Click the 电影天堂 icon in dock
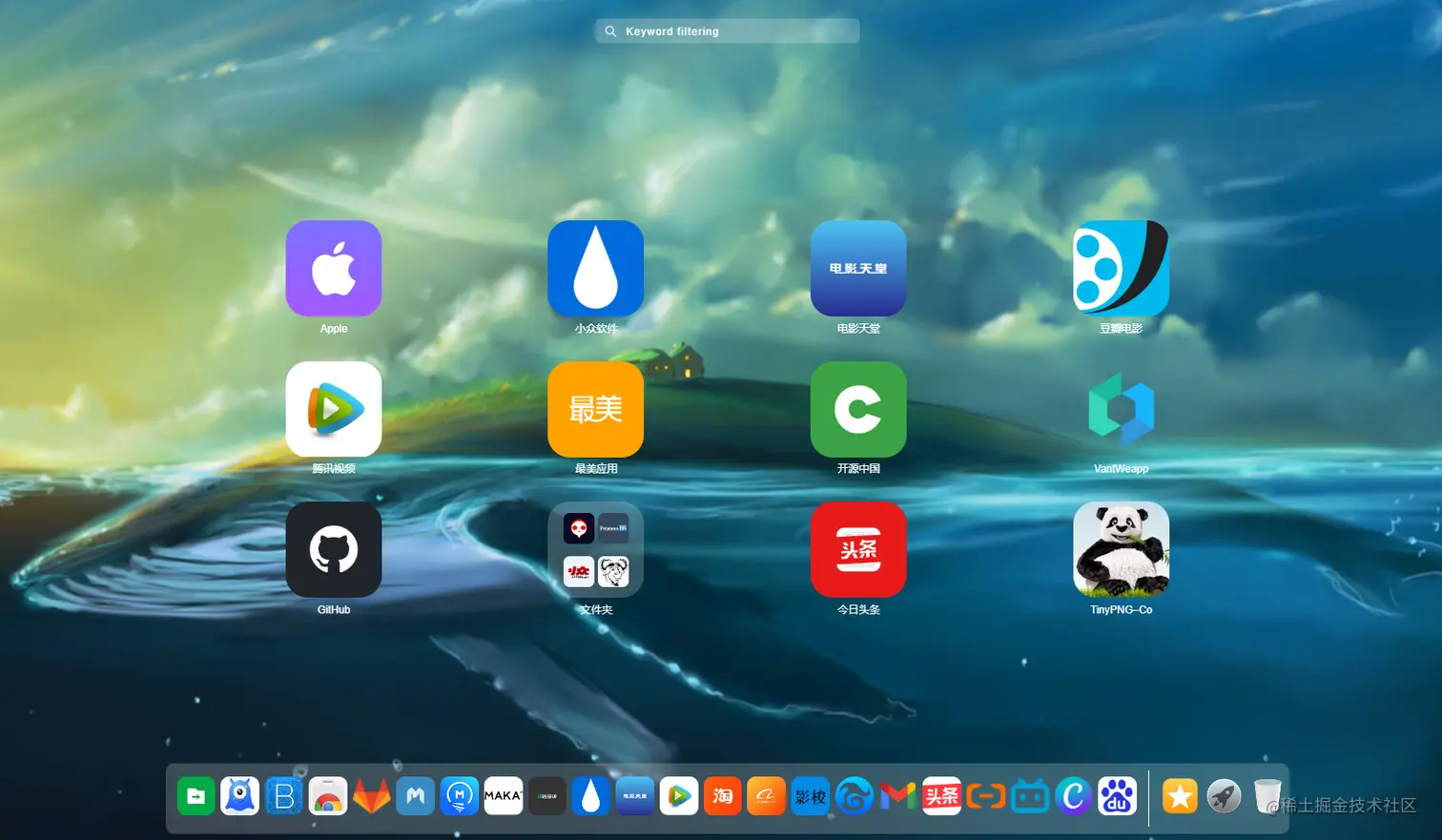Image resolution: width=1442 pixels, height=840 pixels. (635, 796)
